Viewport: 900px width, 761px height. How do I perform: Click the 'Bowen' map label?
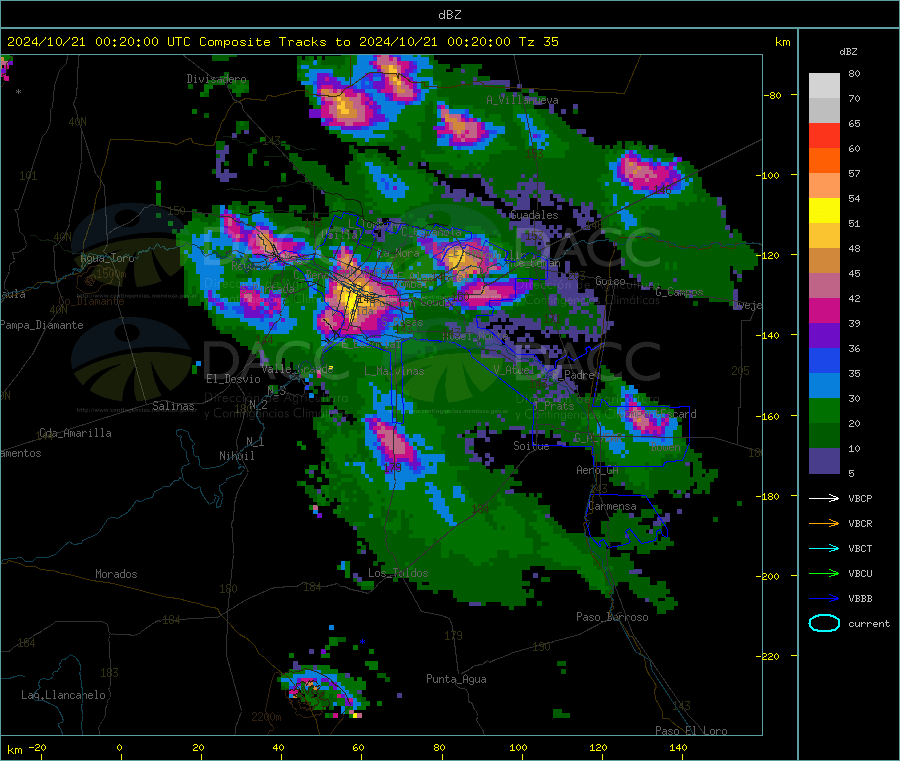click(x=666, y=447)
